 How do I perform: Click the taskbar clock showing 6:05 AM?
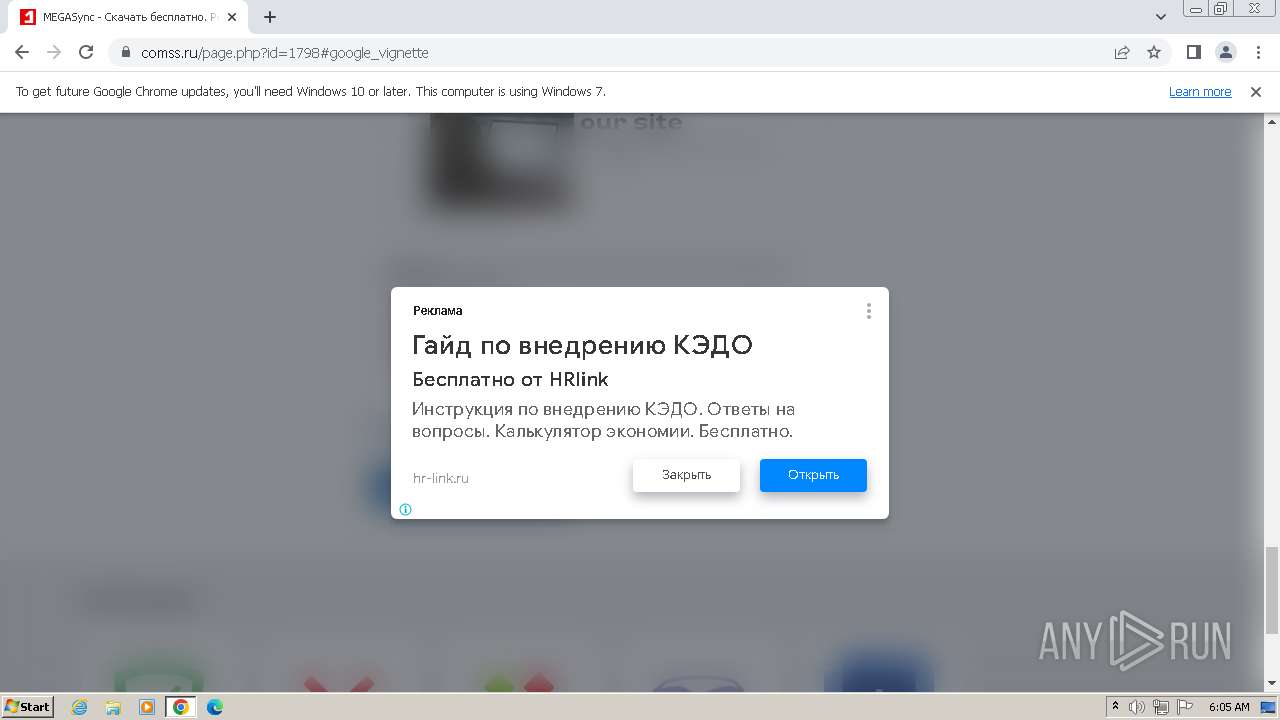click(1229, 707)
